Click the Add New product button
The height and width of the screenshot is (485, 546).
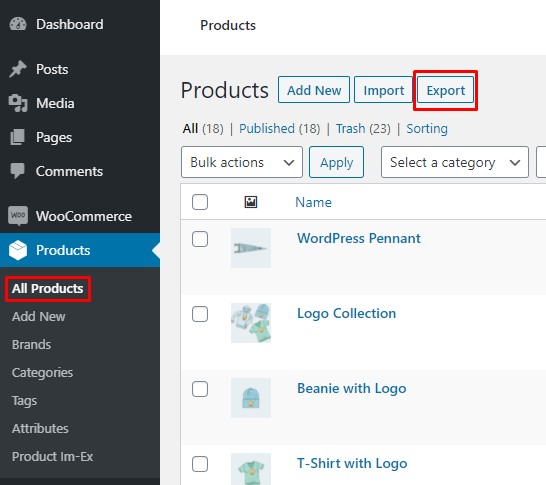[314, 90]
